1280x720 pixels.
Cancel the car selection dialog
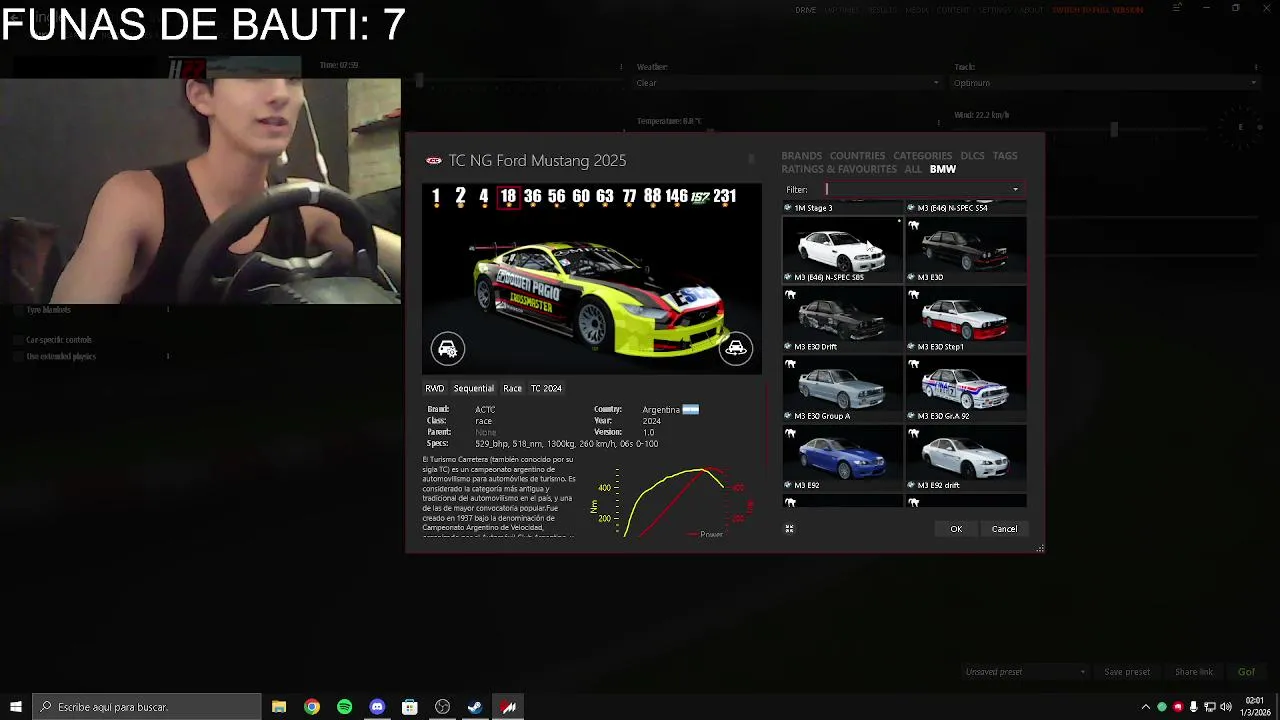[1004, 529]
